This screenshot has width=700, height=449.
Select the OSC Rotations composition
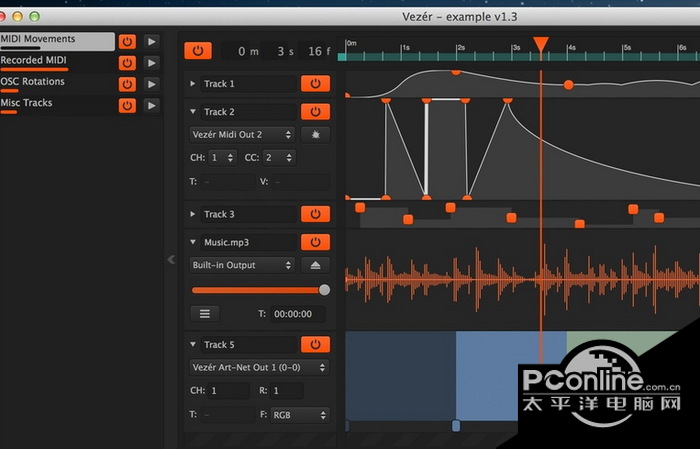click(57, 84)
